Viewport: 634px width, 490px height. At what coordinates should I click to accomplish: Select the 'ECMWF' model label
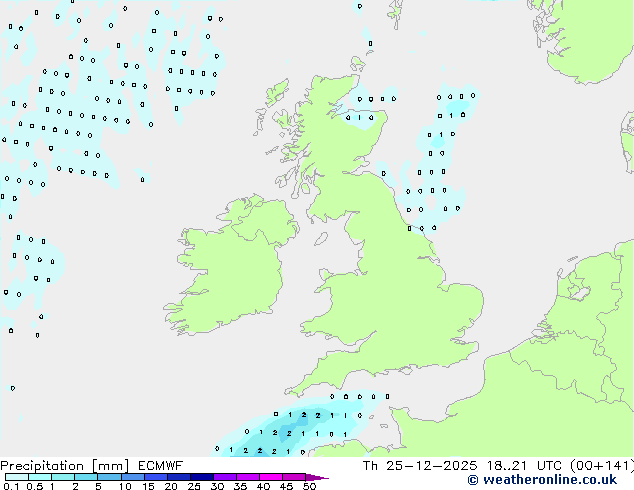(x=161, y=466)
